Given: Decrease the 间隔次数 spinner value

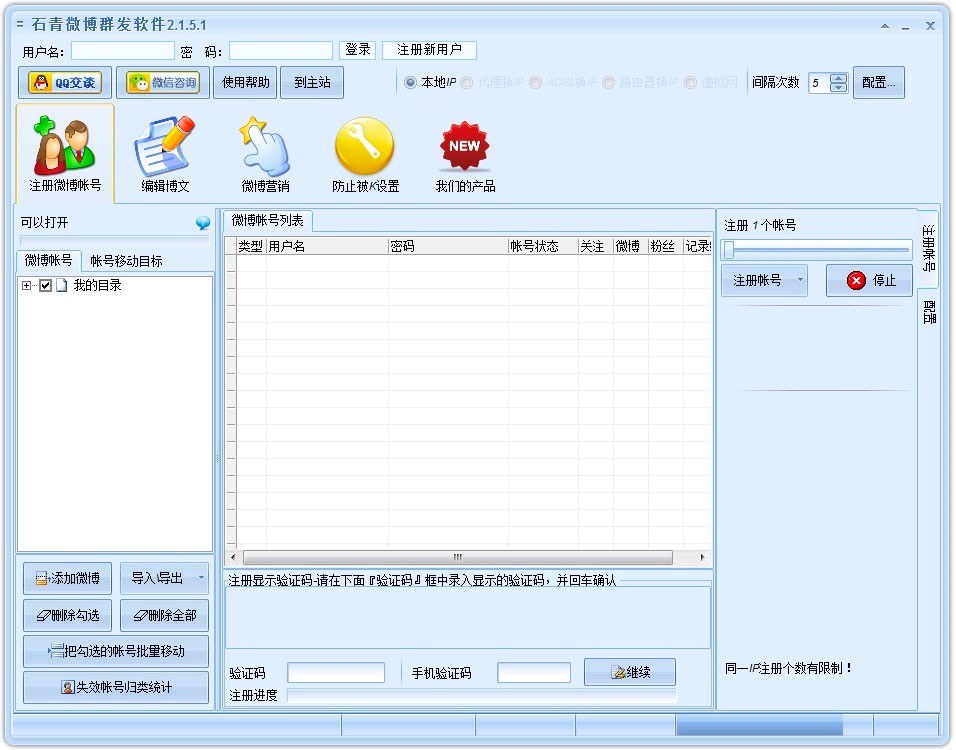Looking at the screenshot, I should (x=839, y=87).
